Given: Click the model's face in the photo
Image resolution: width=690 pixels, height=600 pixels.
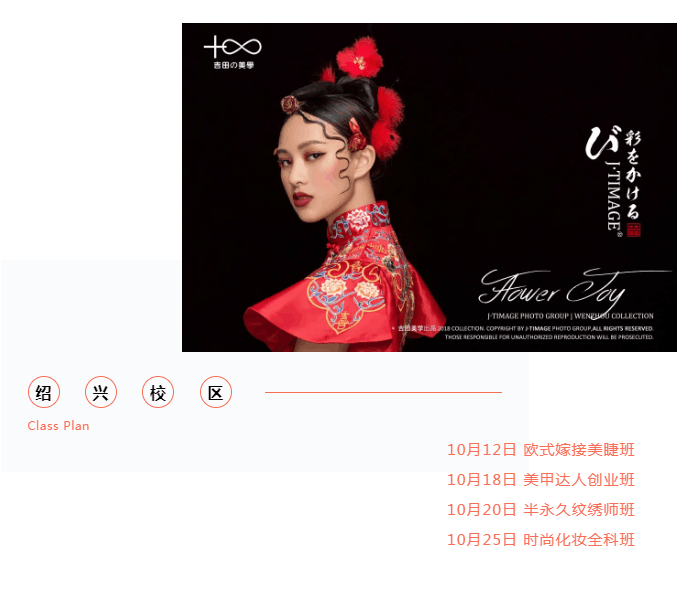Looking at the screenshot, I should point(308,172).
